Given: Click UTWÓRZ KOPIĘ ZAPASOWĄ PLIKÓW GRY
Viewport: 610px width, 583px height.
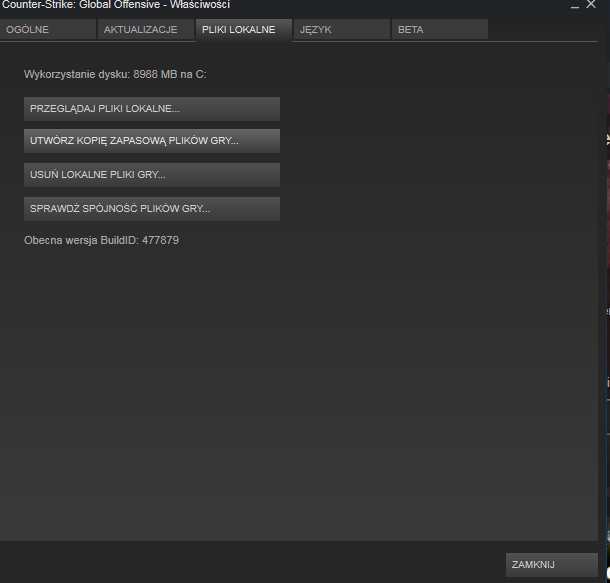Looking at the screenshot, I should click(x=152, y=141).
